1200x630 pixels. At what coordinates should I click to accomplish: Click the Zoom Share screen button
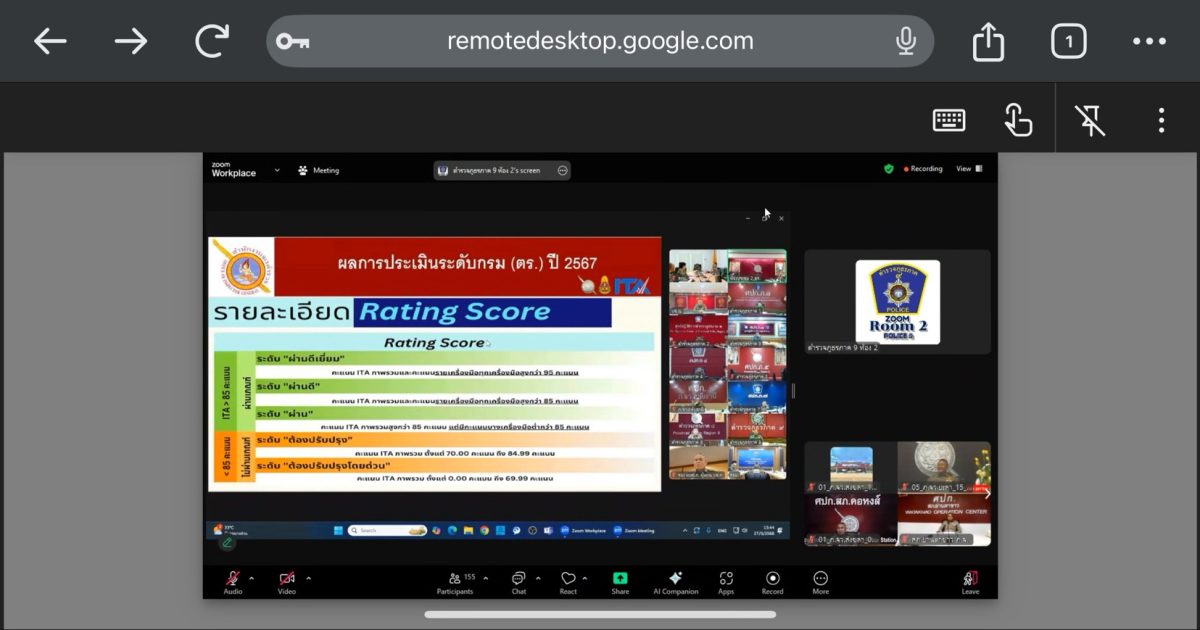[x=620, y=579]
